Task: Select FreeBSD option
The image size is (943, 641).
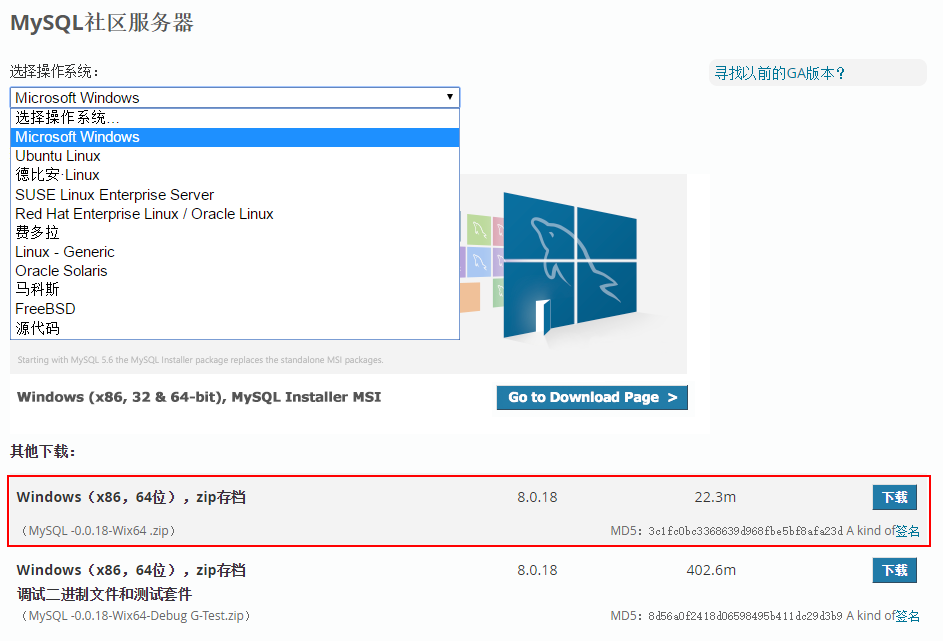Action: (x=235, y=308)
